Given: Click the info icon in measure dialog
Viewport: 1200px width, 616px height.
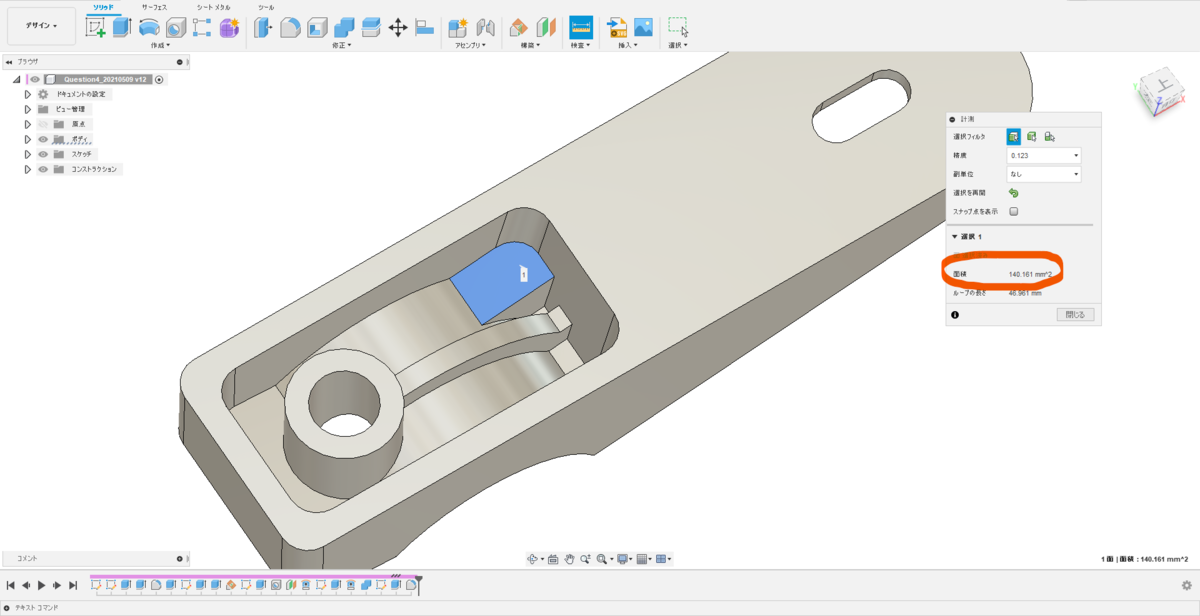Looking at the screenshot, I should point(955,314).
